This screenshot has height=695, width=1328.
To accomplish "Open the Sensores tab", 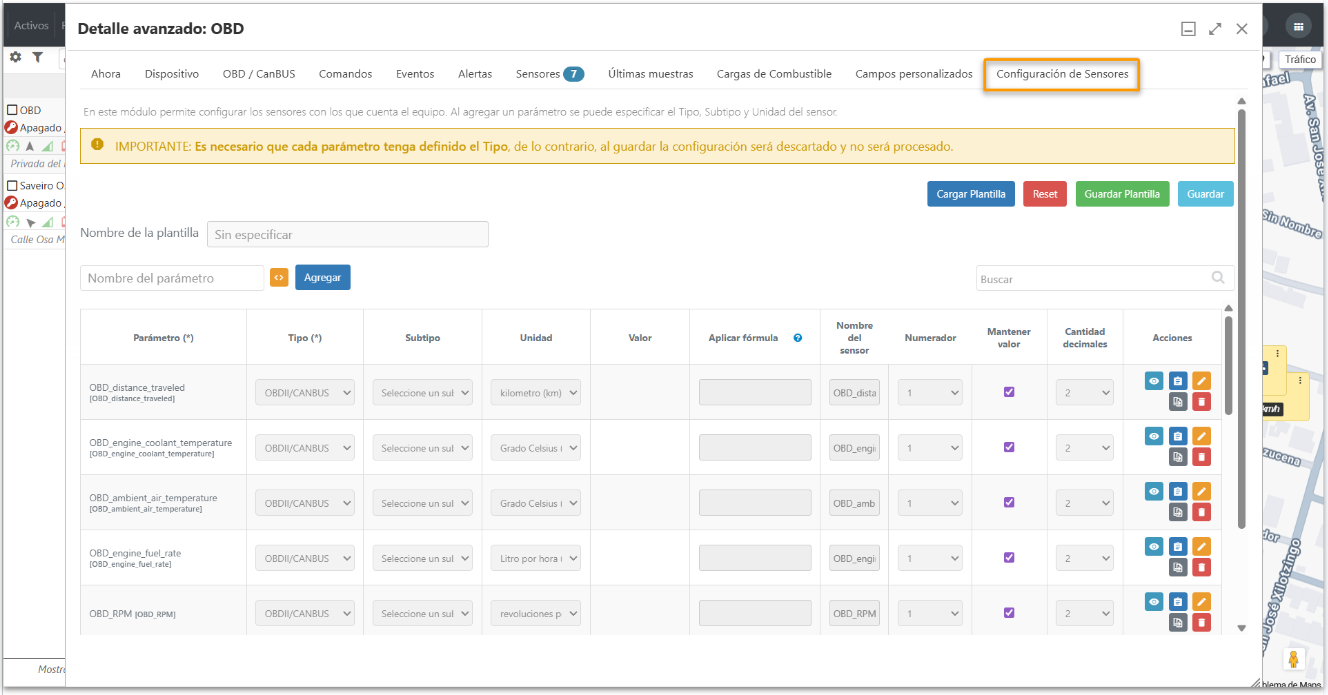I will [x=550, y=74].
